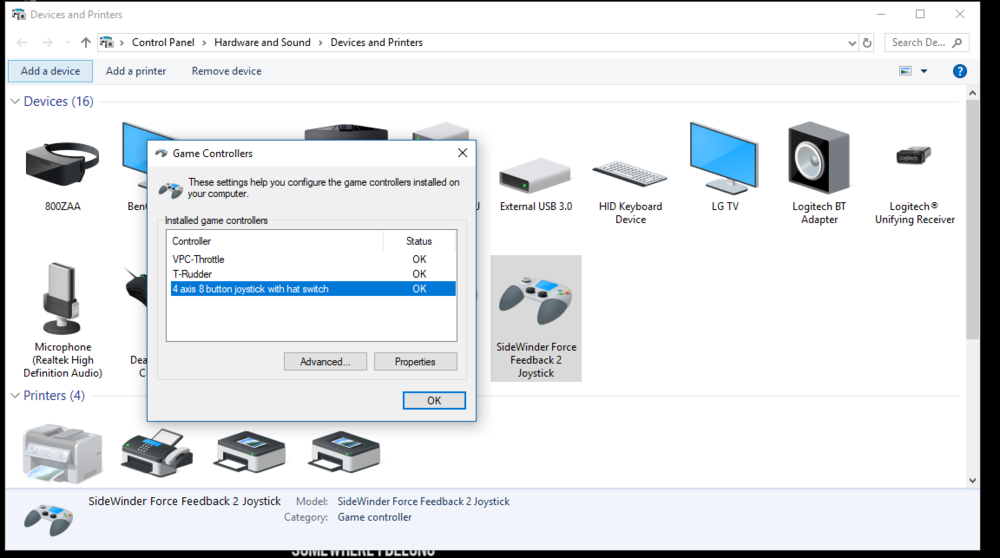Select the T-Rudder controller row
1000x558 pixels.
(313, 274)
